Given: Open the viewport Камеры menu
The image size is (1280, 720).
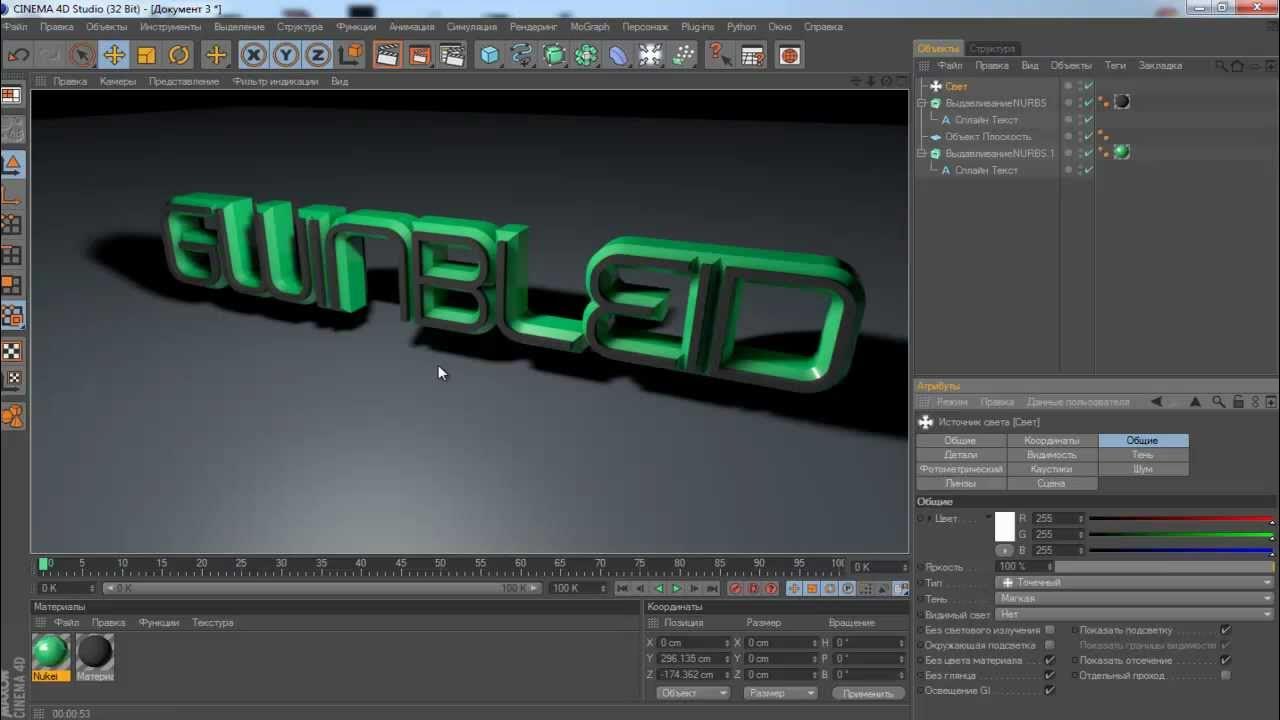Looking at the screenshot, I should [x=118, y=81].
